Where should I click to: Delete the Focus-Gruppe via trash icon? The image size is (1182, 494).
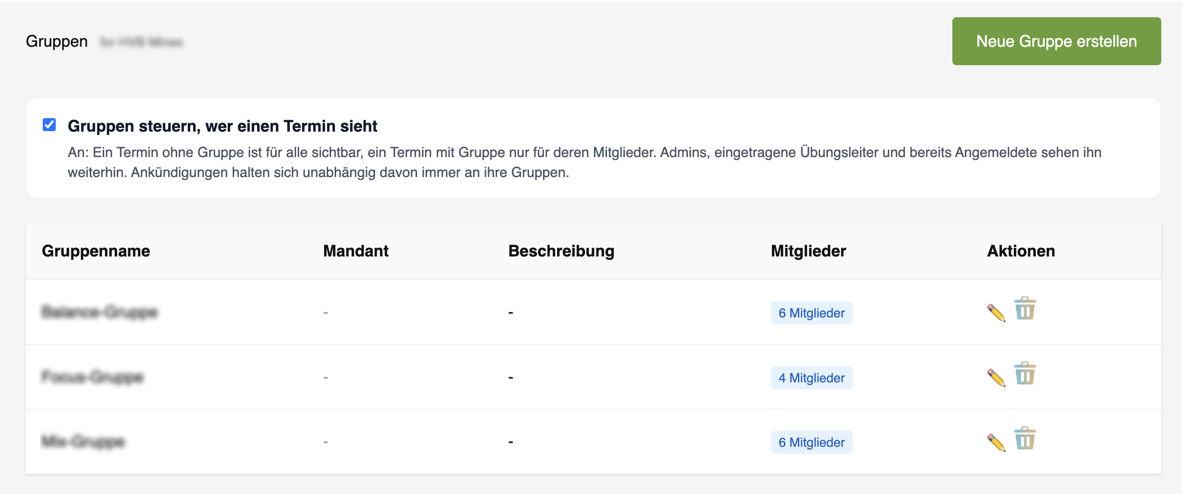[1024, 374]
